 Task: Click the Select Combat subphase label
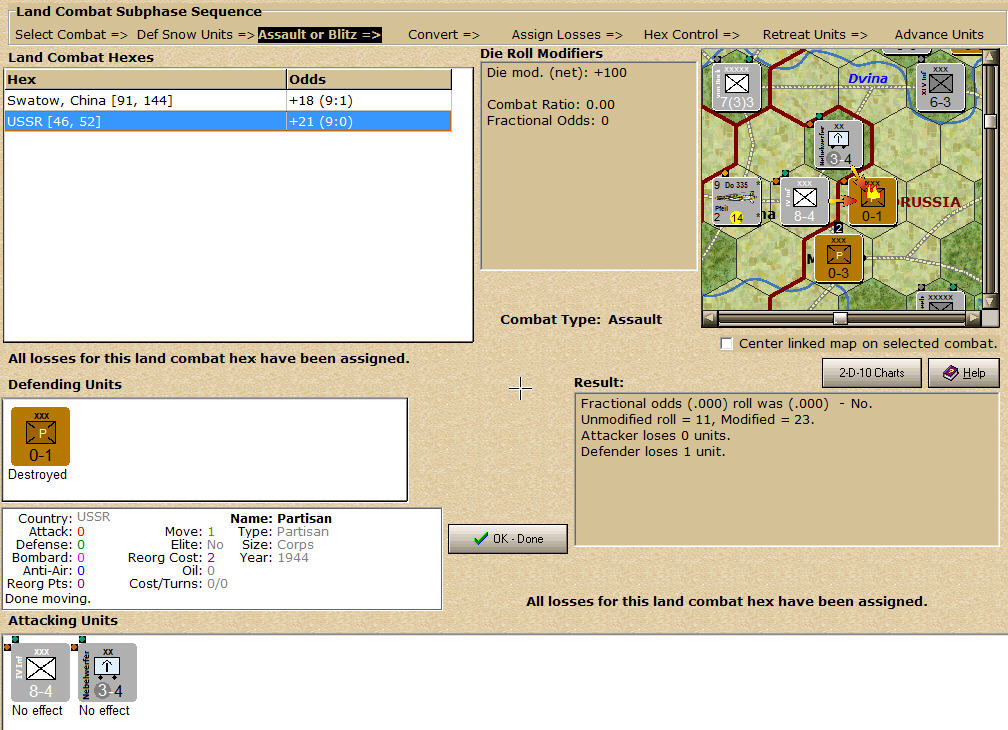pyautogui.click(x=71, y=35)
